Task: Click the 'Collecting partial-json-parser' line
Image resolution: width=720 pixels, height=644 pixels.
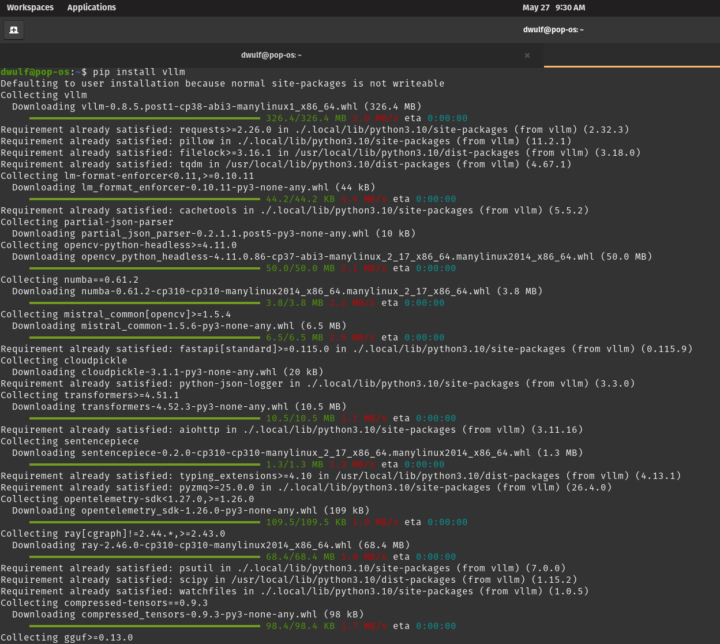Action: click(87, 222)
